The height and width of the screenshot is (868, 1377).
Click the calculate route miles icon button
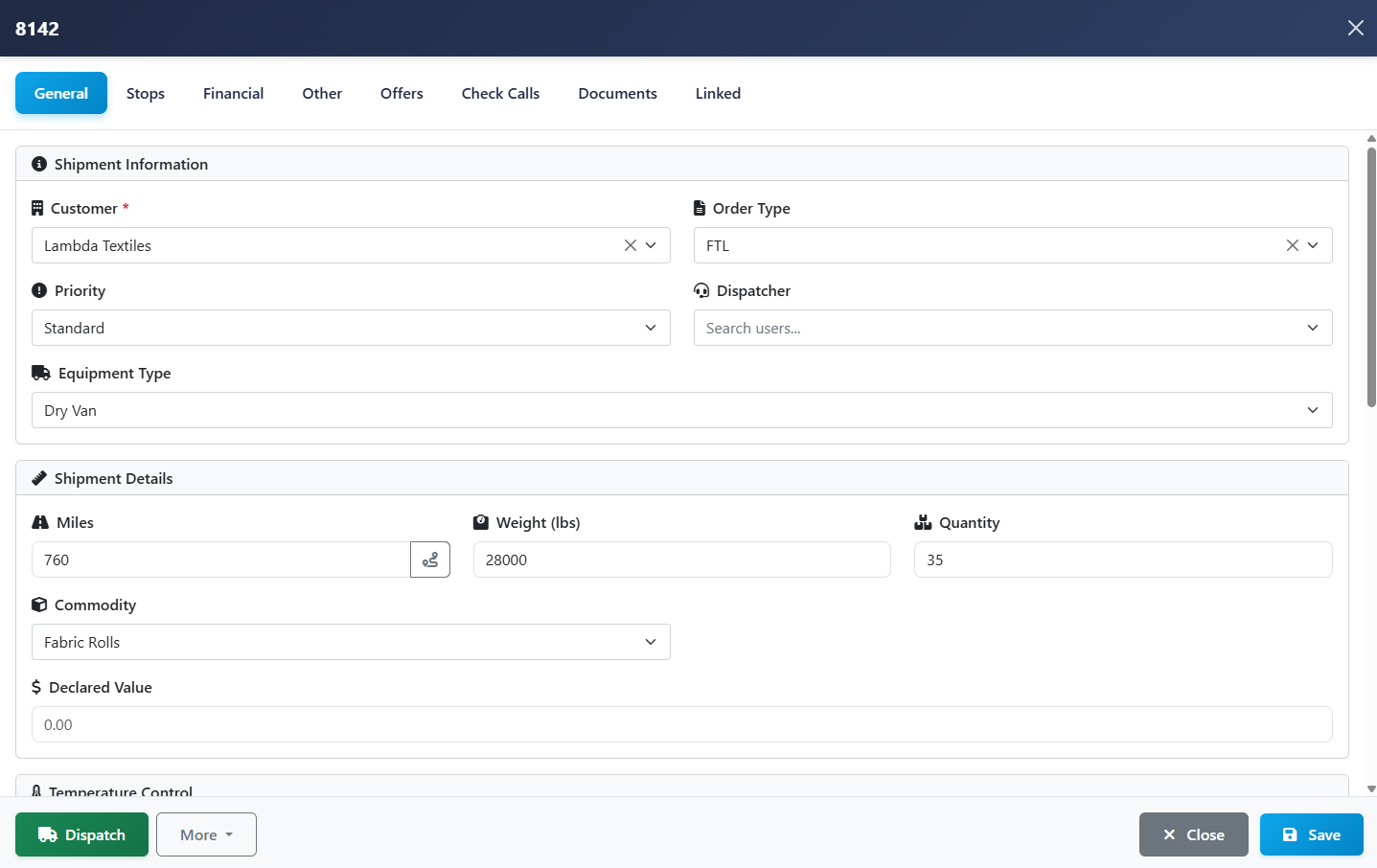(430, 560)
